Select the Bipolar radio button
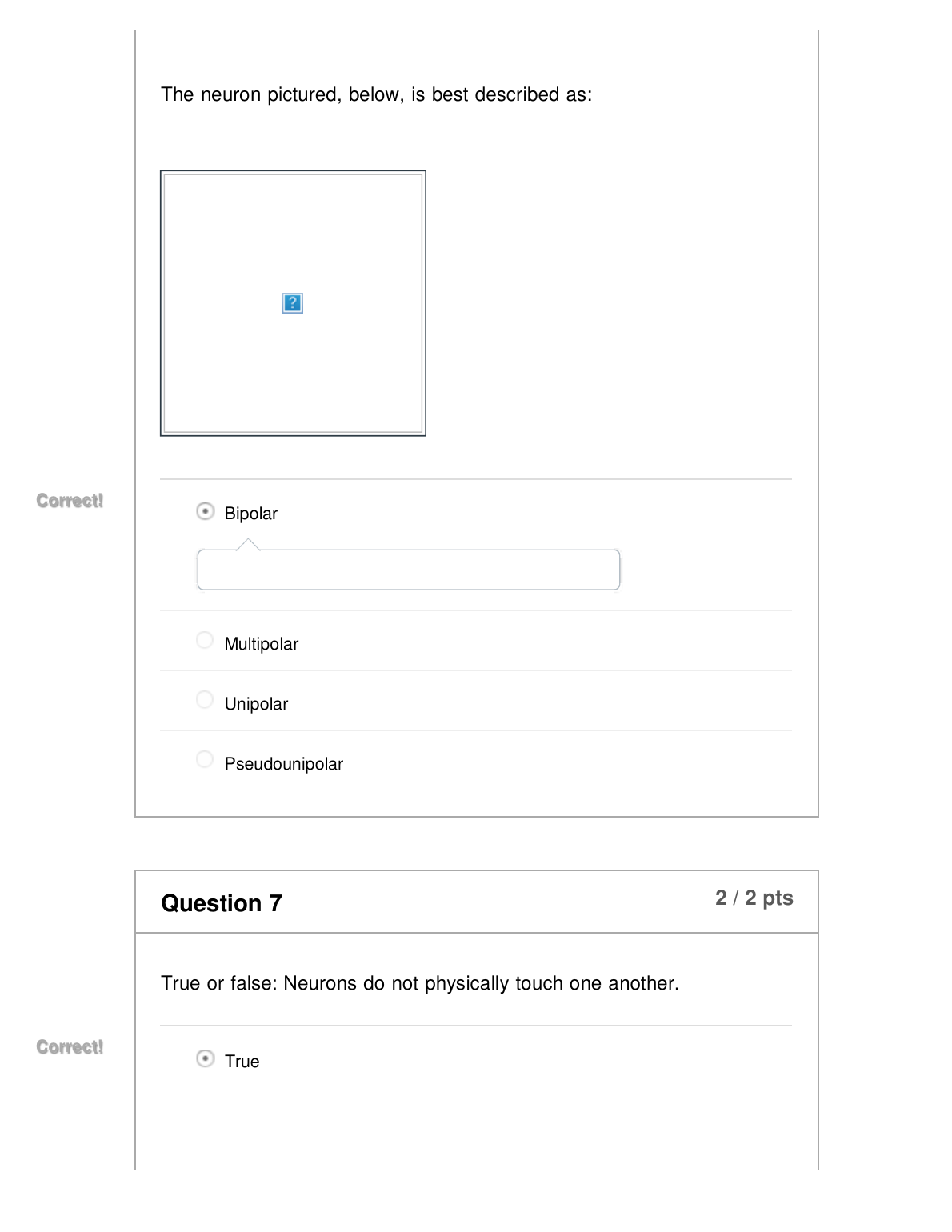 (206, 512)
